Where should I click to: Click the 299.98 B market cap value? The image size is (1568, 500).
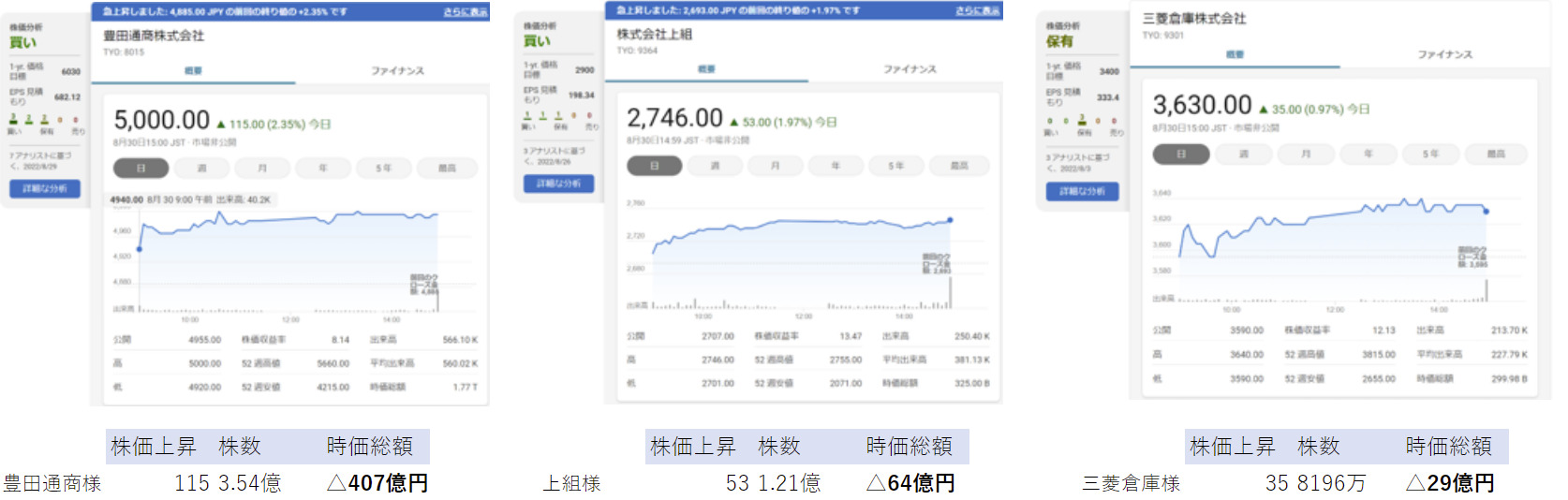pos(1509,379)
